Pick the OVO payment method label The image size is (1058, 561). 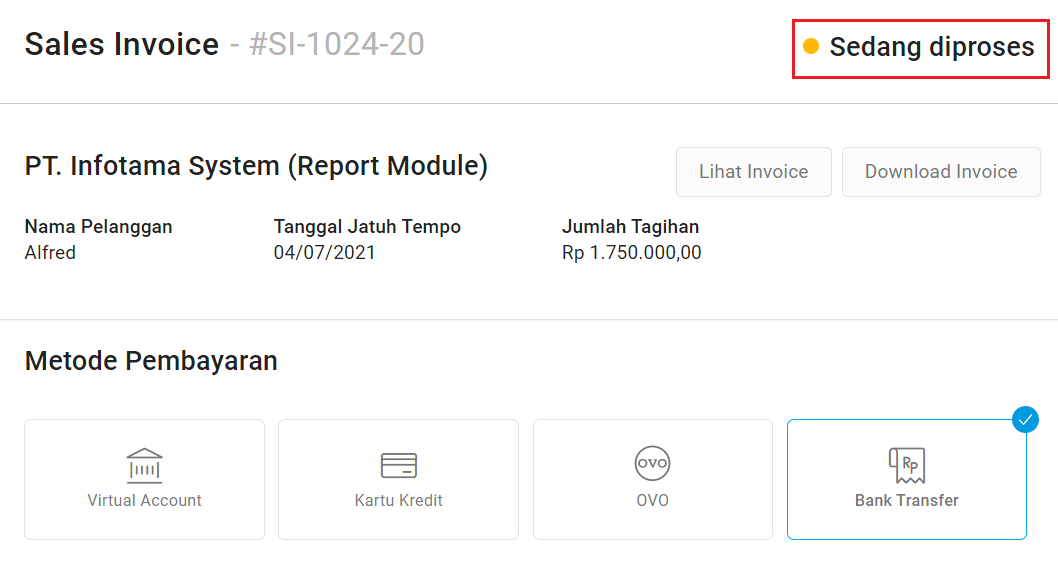652,500
